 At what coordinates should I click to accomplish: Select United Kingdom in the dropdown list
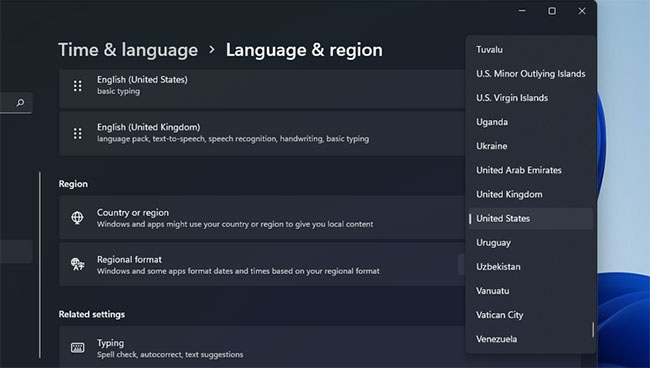509,194
